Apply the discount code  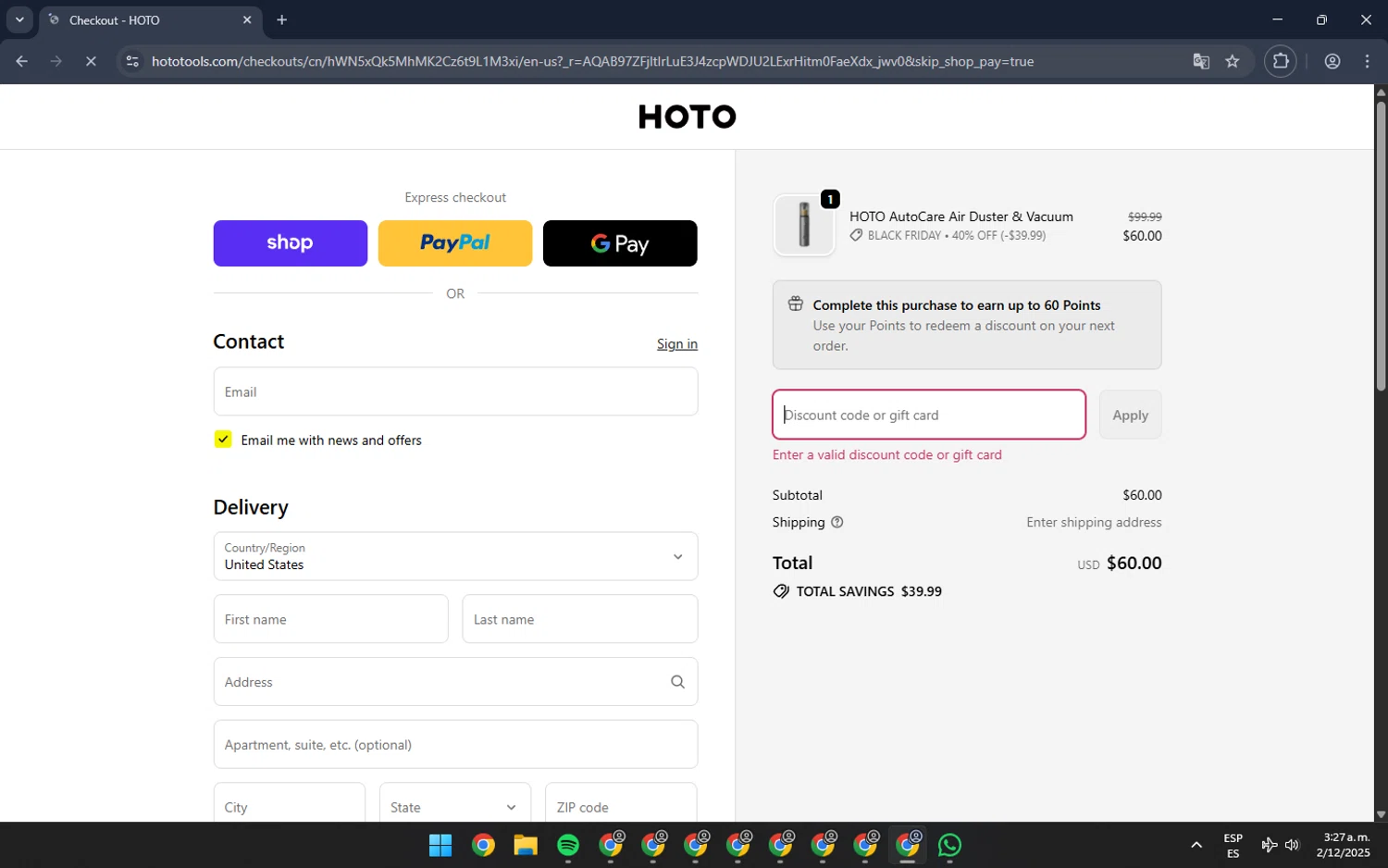(x=1130, y=415)
